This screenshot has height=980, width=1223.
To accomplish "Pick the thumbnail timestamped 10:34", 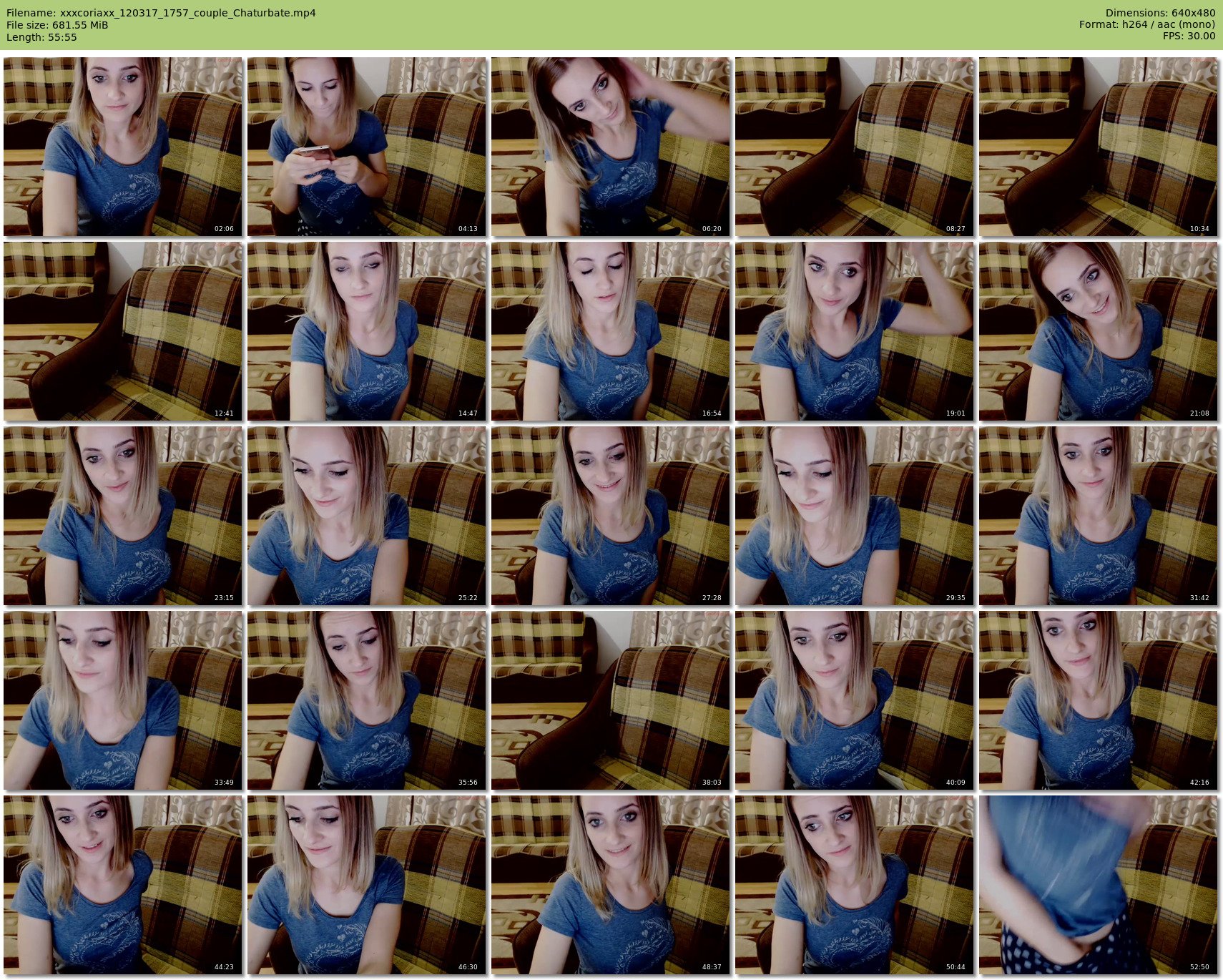I will pos(1098,147).
